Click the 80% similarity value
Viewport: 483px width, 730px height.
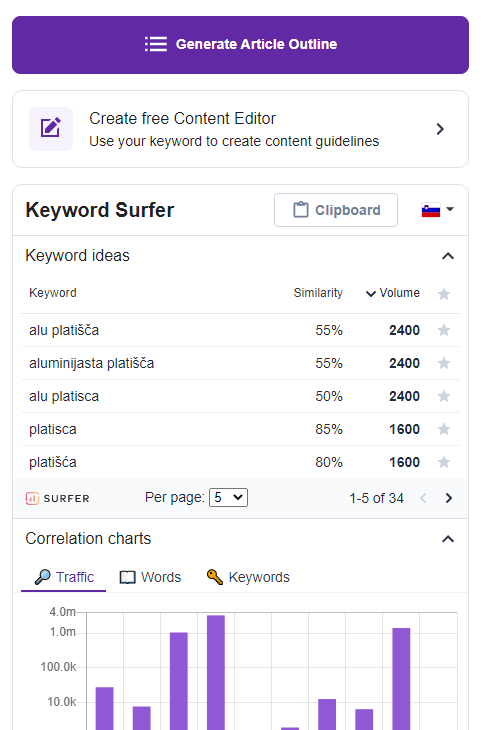(329, 462)
